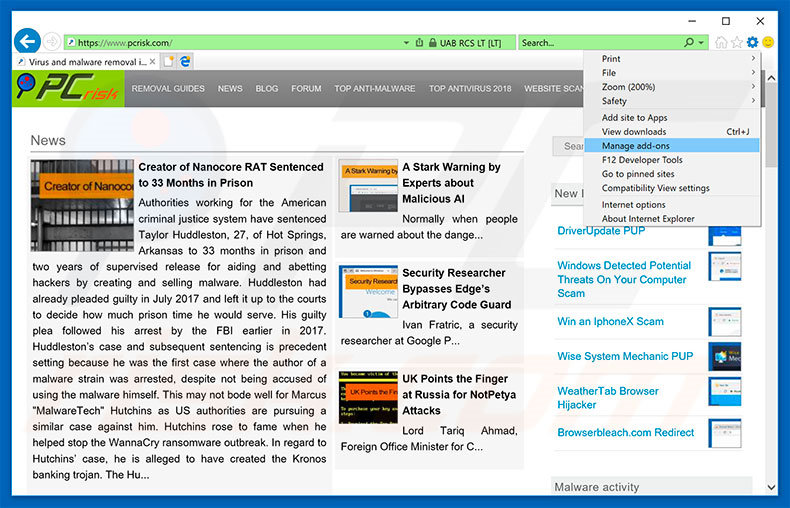
Task: Open Microsoft Edge tab button
Action: pyautogui.click(x=185, y=62)
